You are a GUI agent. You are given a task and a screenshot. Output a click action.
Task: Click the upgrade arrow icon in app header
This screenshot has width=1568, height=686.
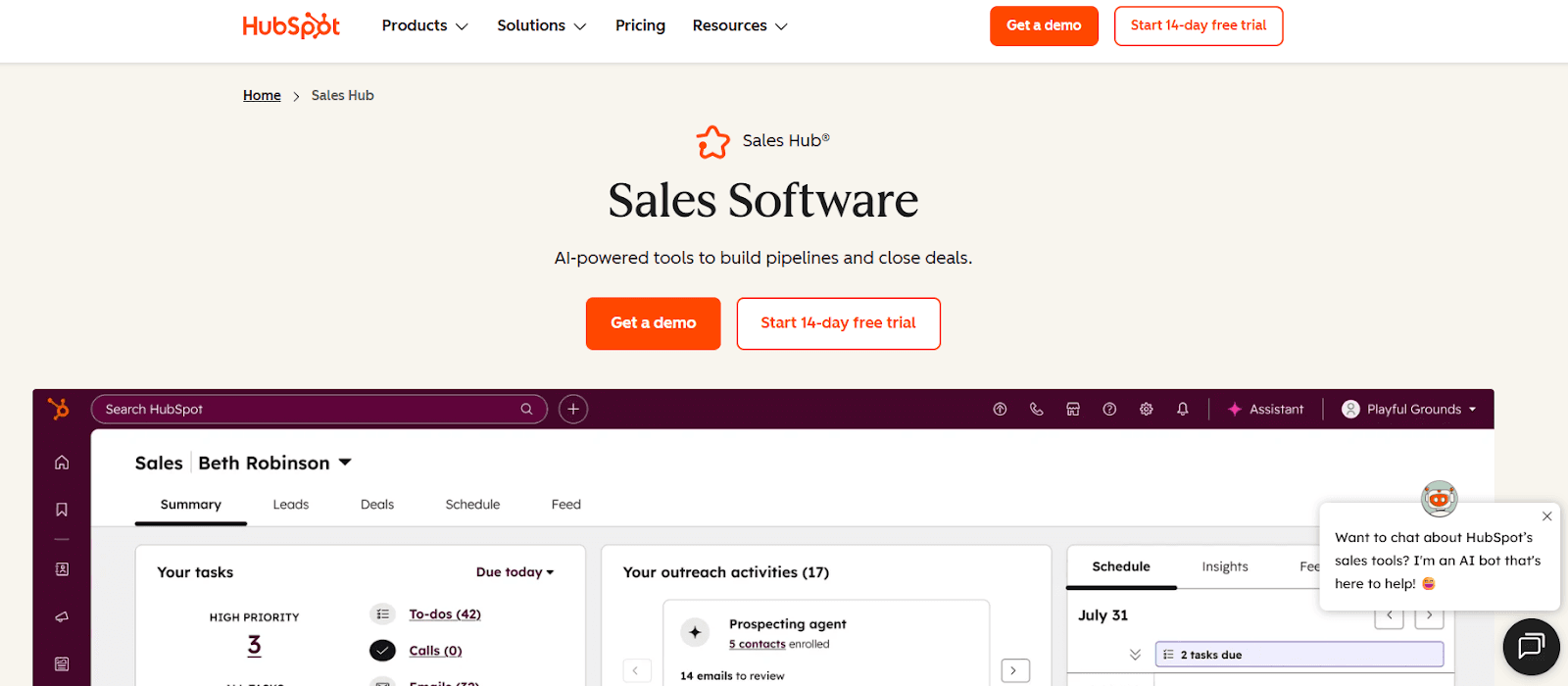[1000, 409]
